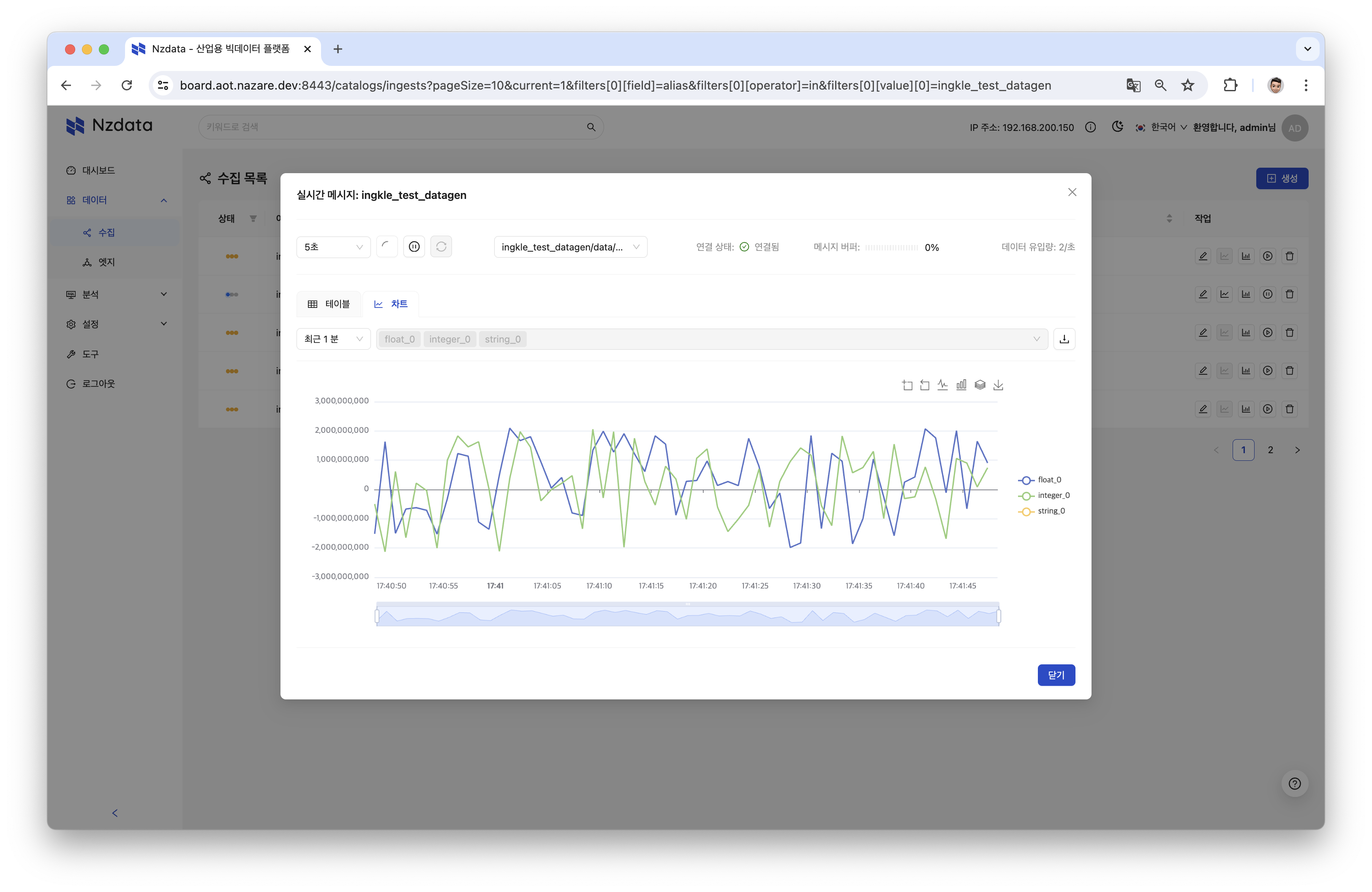Open the floating help question mark button
This screenshot has width=1372, height=892.
click(1295, 784)
